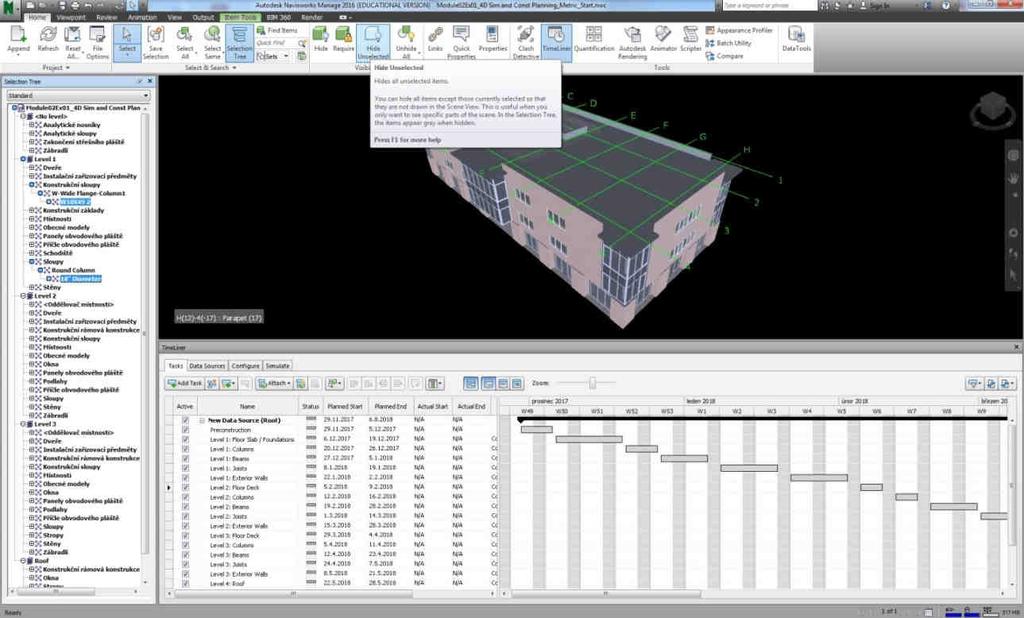Expand the Project panel dropdown
This screenshot has height=618, width=1024.
pos(56,67)
